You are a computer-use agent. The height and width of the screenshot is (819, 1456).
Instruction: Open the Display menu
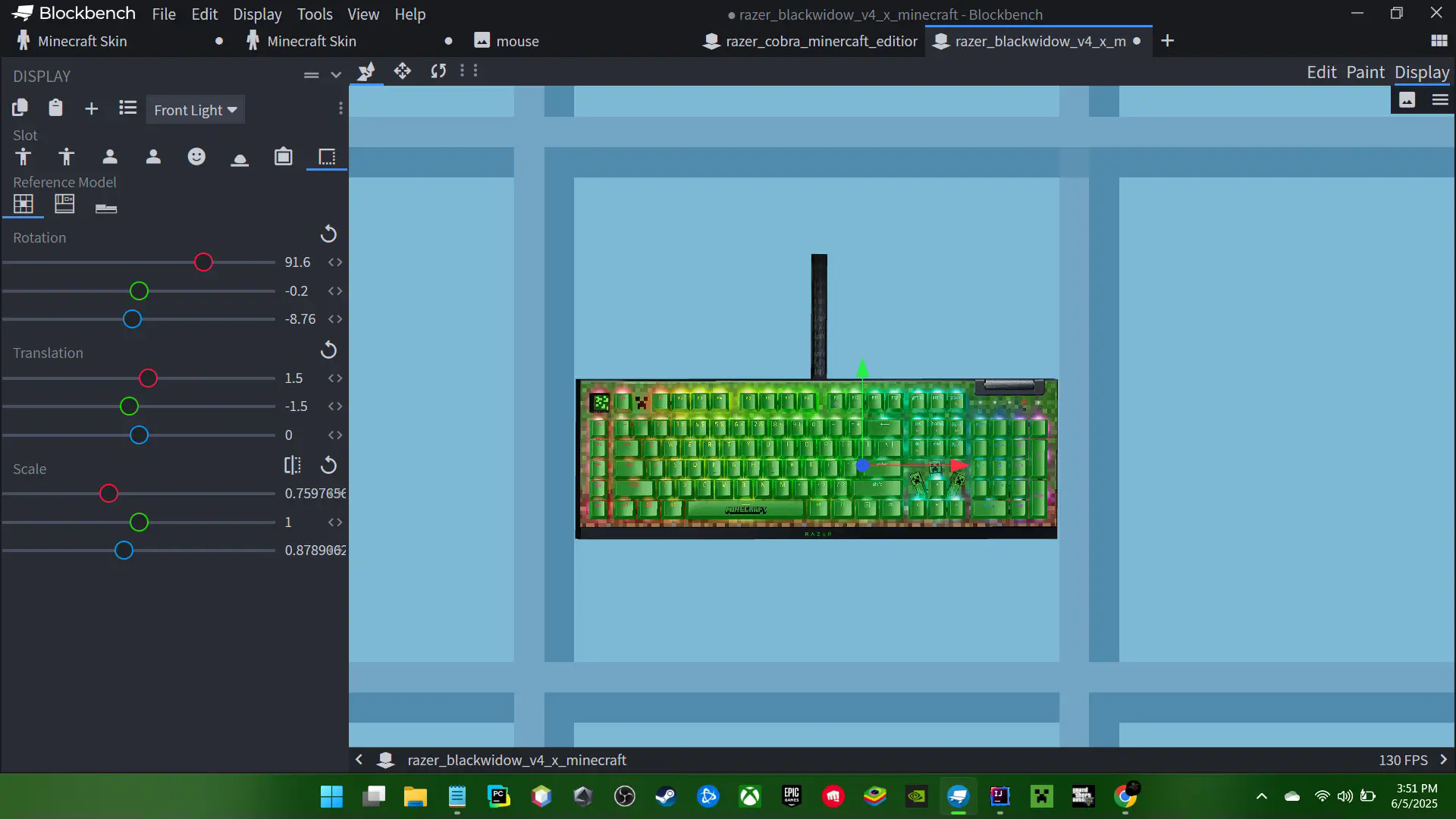point(257,14)
